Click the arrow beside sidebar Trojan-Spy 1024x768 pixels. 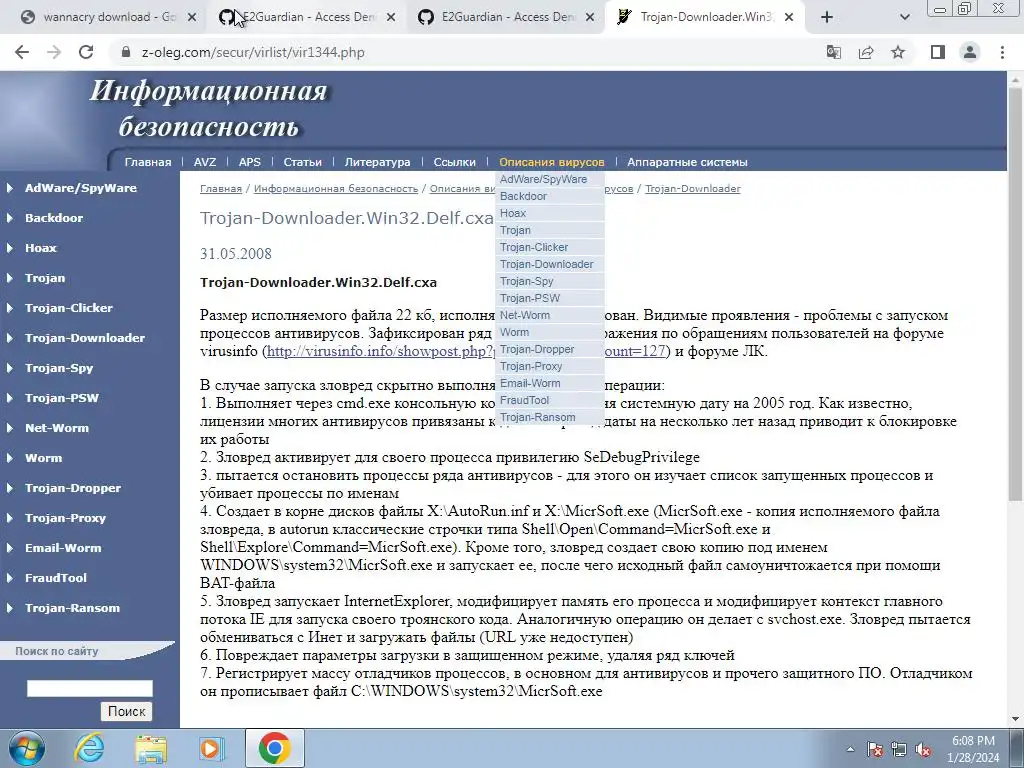point(10,368)
